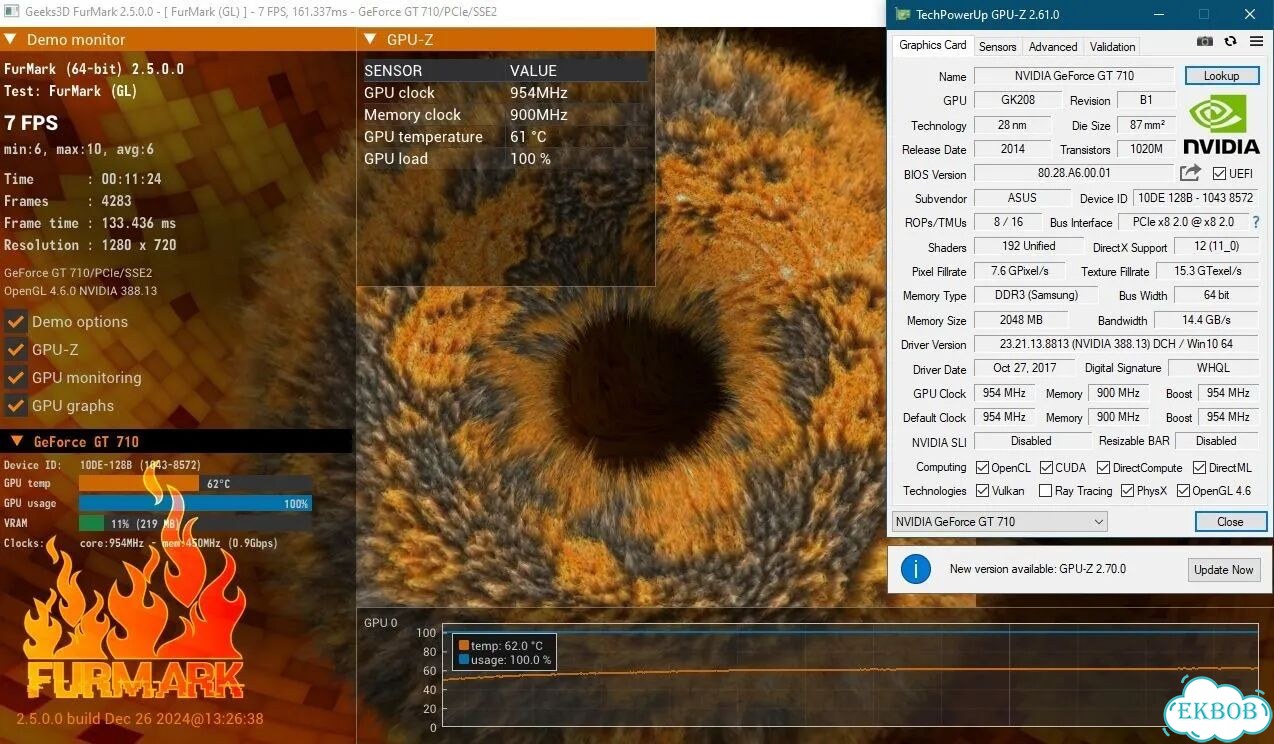Click the BIOS Version field
Viewport: 1274px width, 744px height.
1074,174
